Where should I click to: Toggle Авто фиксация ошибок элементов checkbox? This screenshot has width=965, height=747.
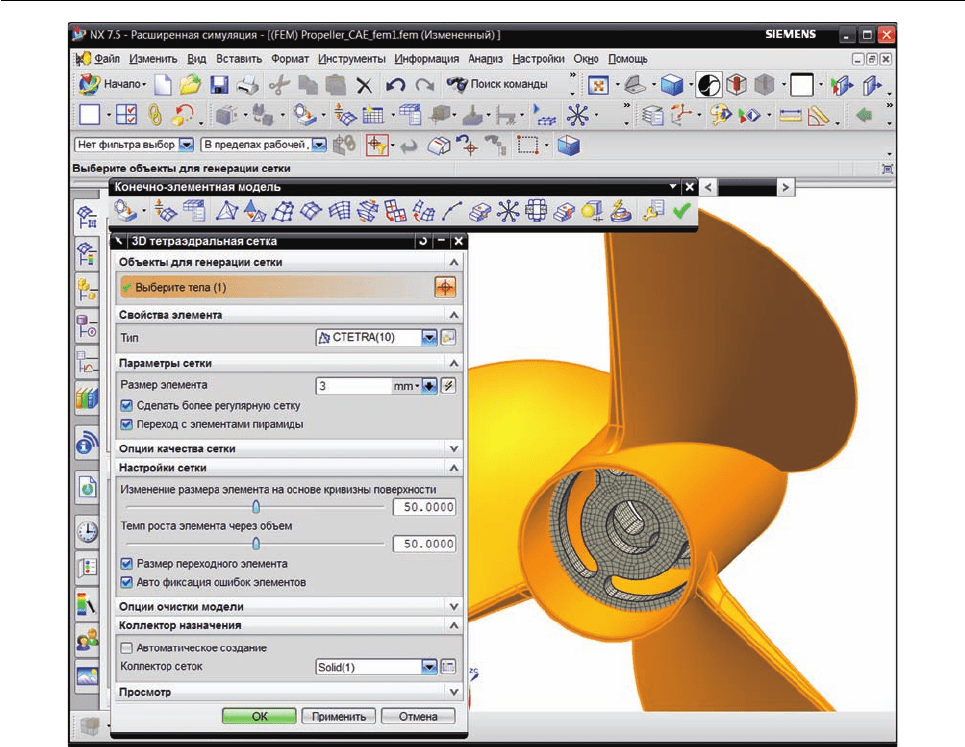(126, 582)
